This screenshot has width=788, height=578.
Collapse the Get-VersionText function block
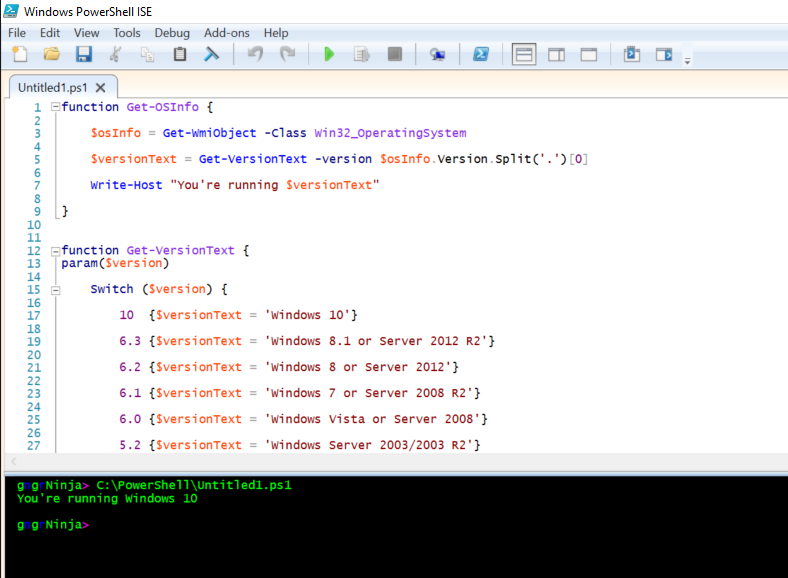click(55, 250)
